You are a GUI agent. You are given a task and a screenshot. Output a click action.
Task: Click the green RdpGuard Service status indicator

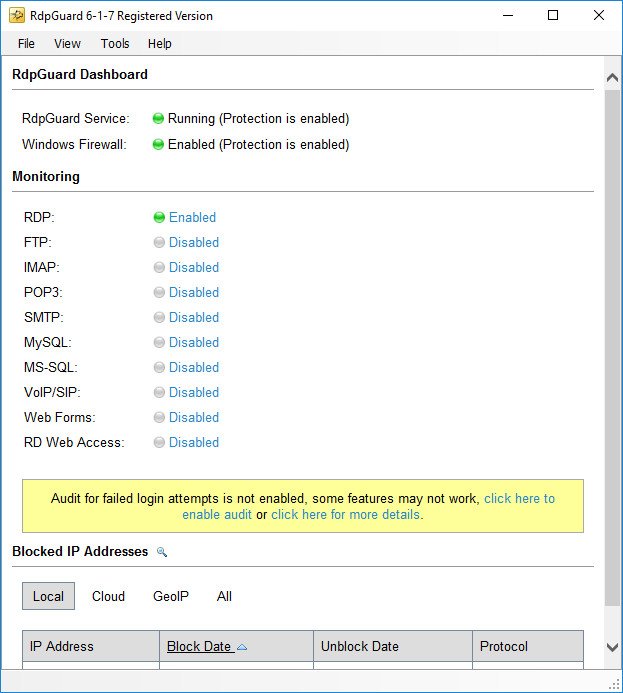point(158,118)
